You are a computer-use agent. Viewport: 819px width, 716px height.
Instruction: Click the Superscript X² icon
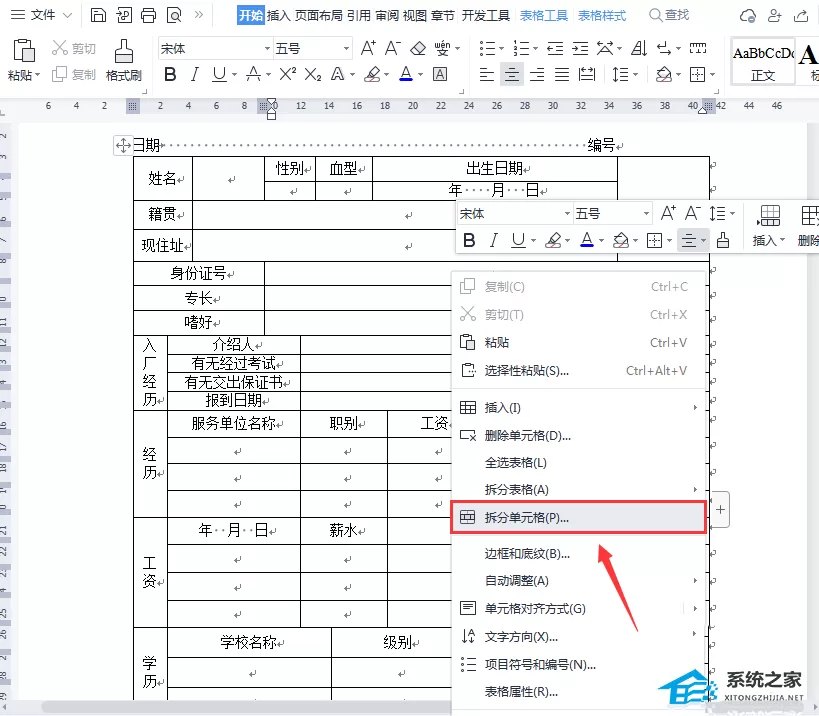[x=287, y=75]
